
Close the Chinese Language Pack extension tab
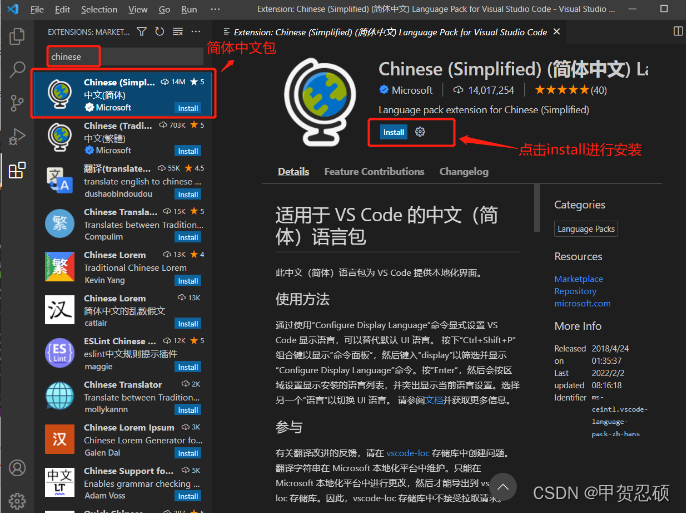556,31
